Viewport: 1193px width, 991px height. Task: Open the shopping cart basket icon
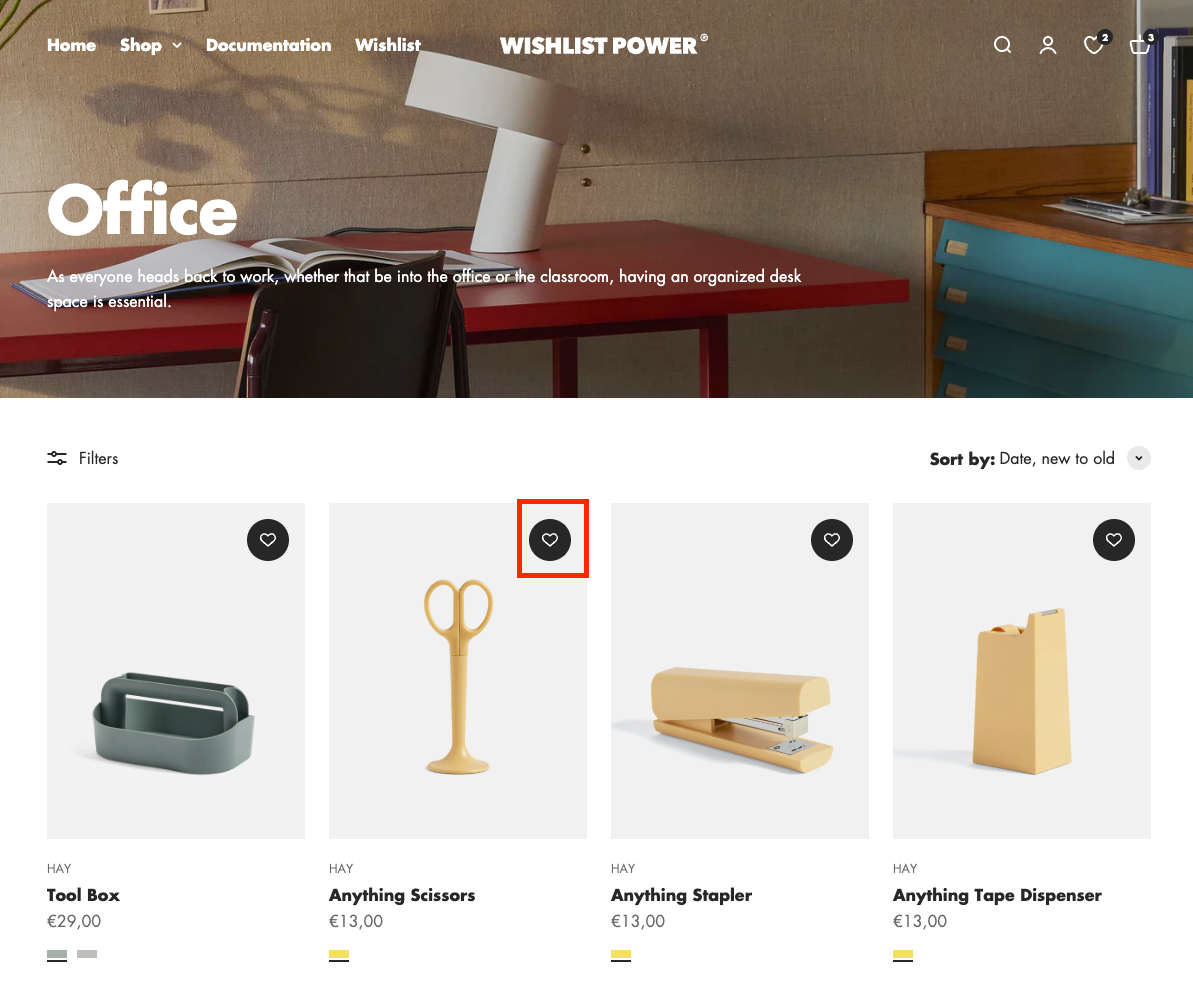click(1141, 44)
